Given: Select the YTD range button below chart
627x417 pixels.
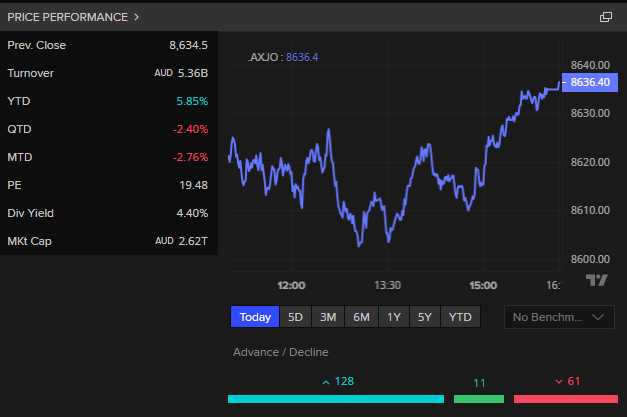Looking at the screenshot, I should tap(460, 317).
